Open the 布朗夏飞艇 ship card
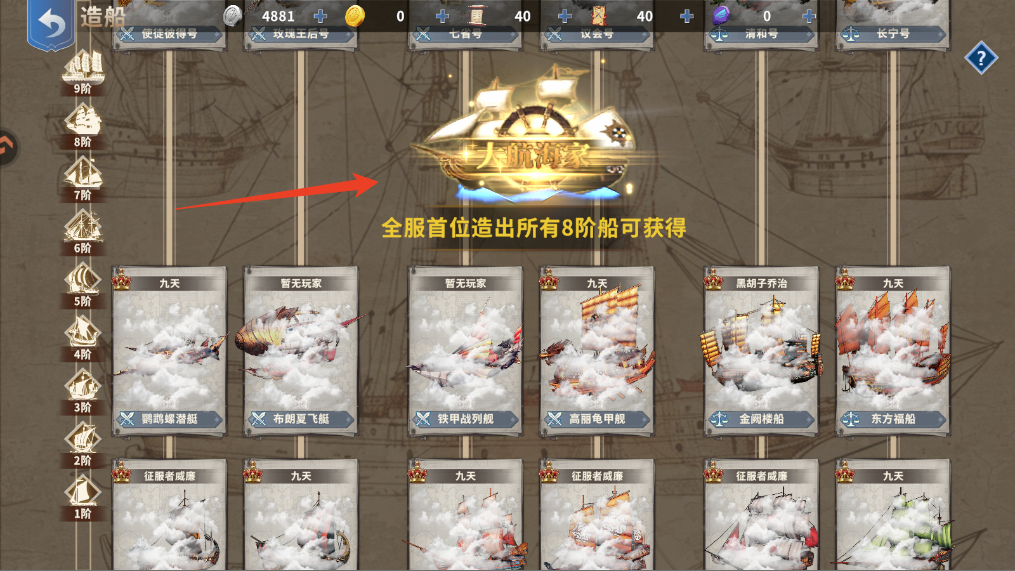The image size is (1015, 571). [301, 351]
